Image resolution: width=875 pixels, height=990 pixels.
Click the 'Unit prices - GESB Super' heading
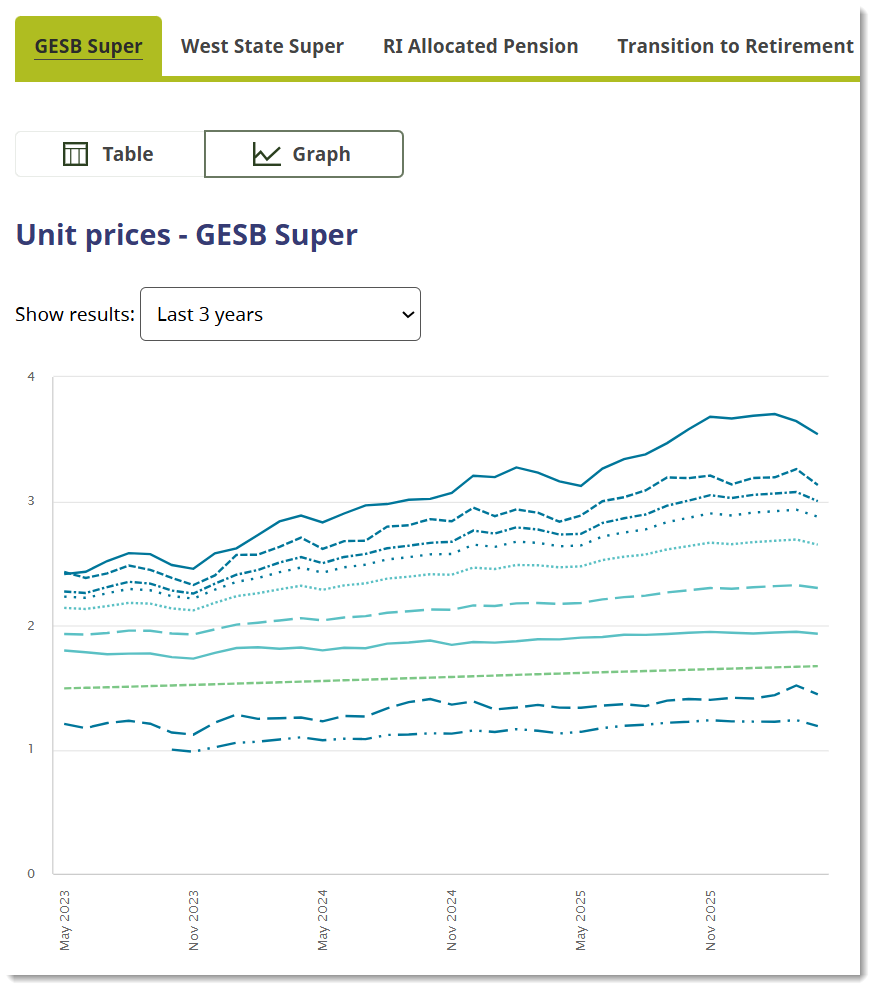coord(187,236)
